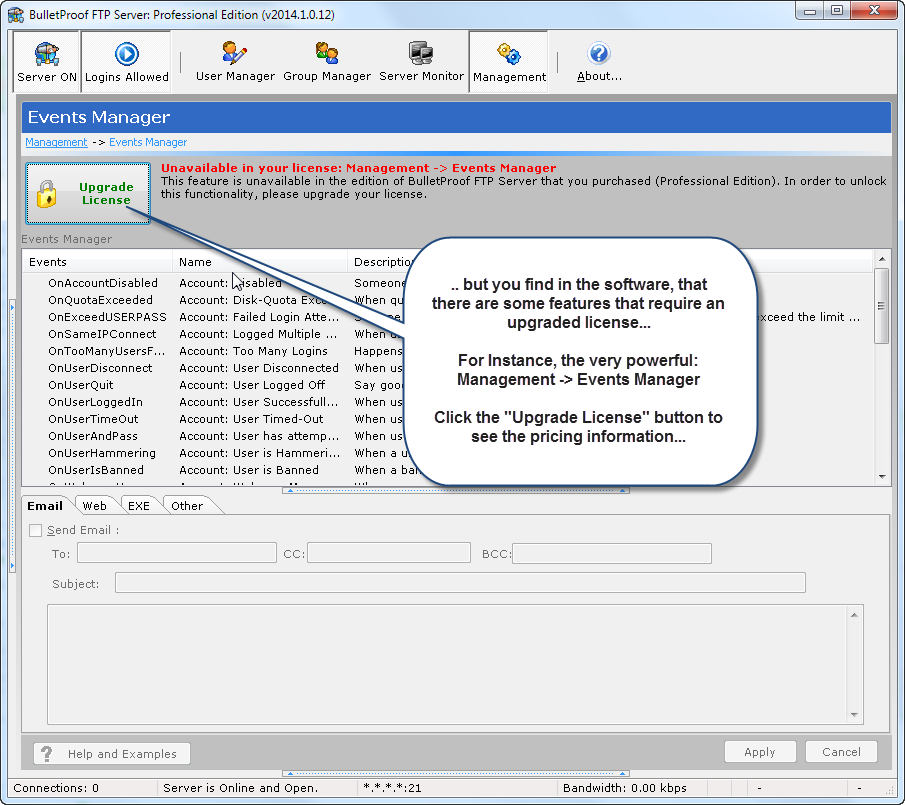Click the '*.*.*.*:21' status bar entry
Viewport: 905px width, 805px height.
coord(392,788)
